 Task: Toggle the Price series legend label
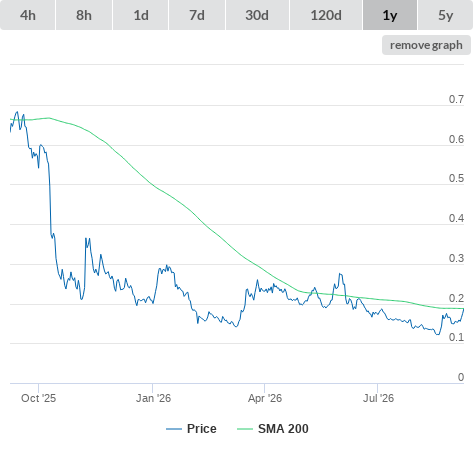202,429
